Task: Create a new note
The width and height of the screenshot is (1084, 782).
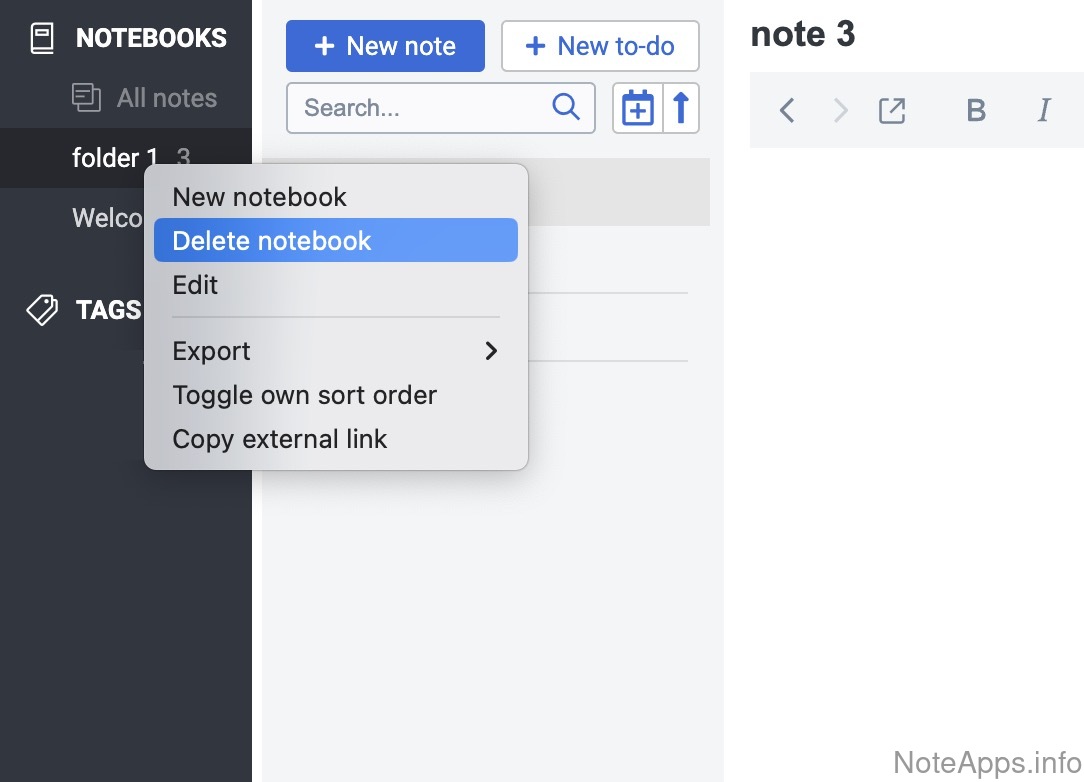Action: tap(385, 46)
